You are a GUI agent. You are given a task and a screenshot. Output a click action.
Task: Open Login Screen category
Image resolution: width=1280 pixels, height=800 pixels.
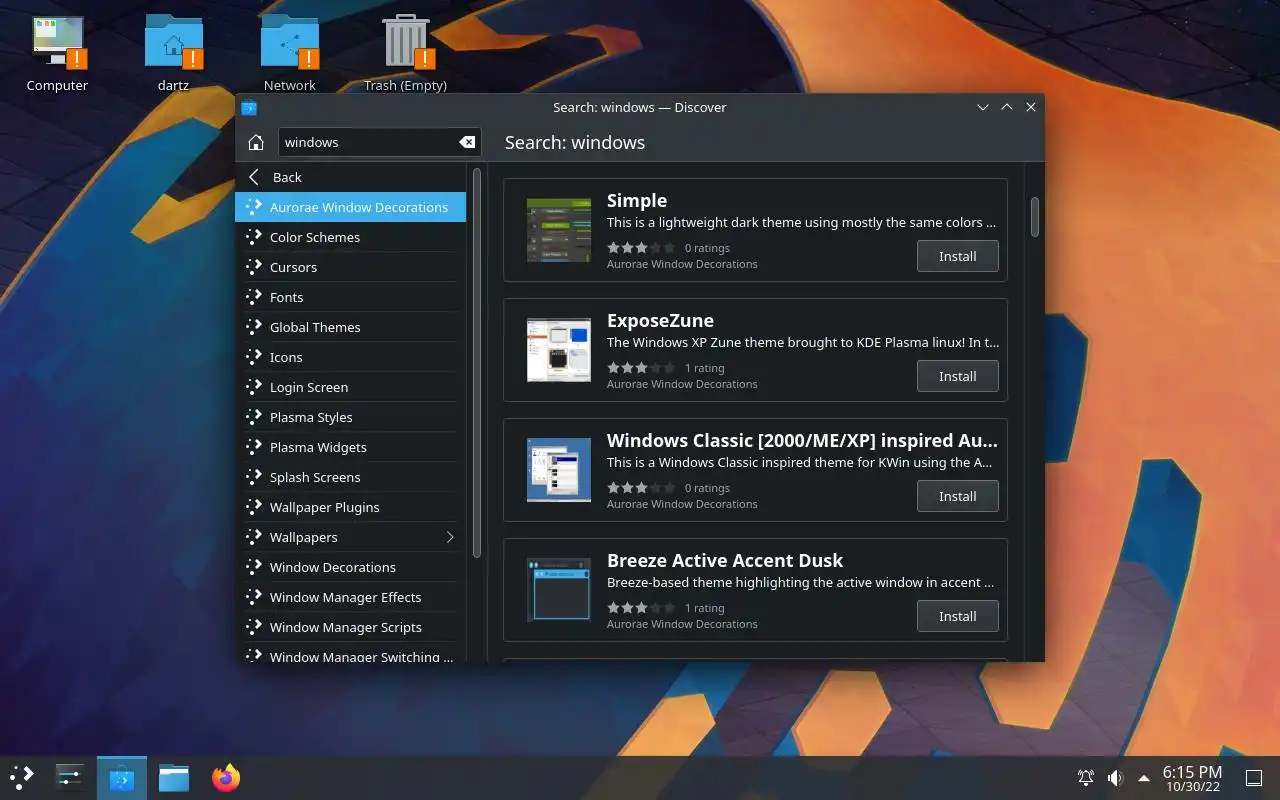tap(351, 387)
